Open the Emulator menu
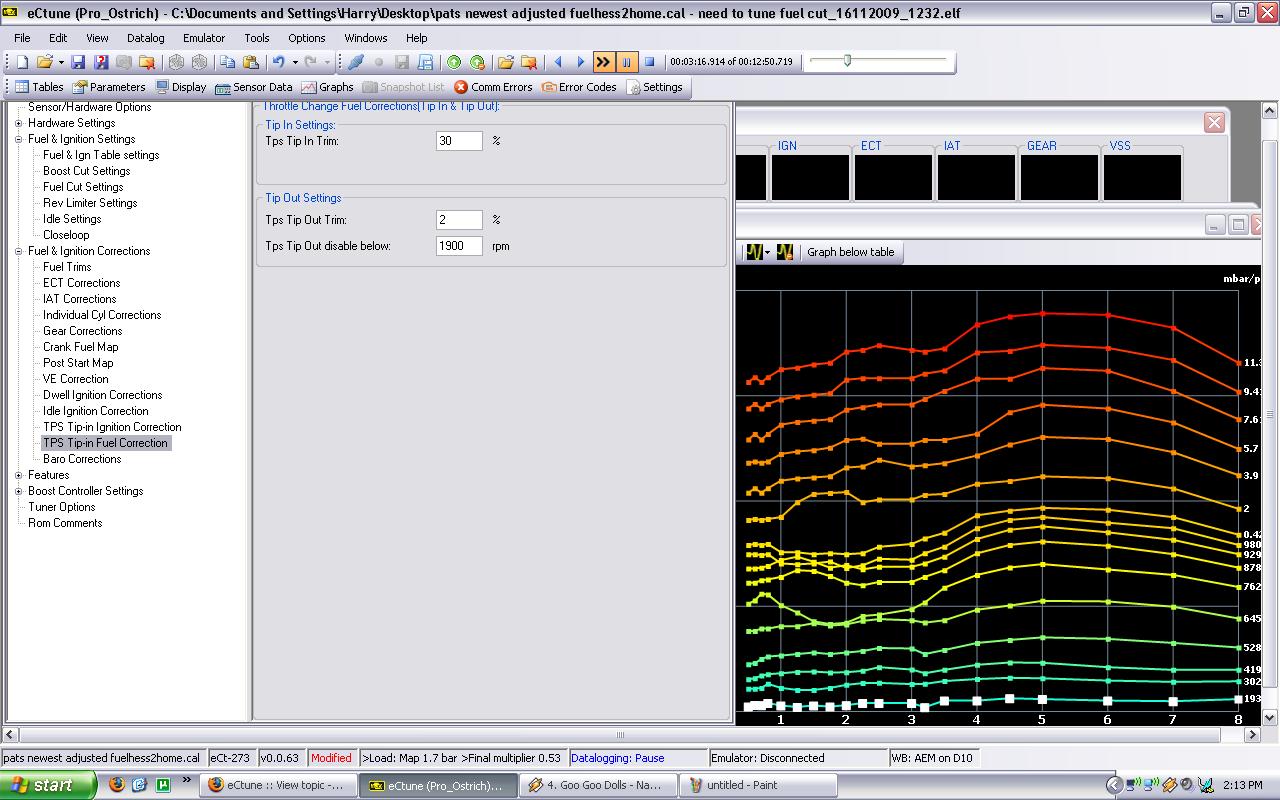Screen dimensions: 1280x800 (x=204, y=38)
